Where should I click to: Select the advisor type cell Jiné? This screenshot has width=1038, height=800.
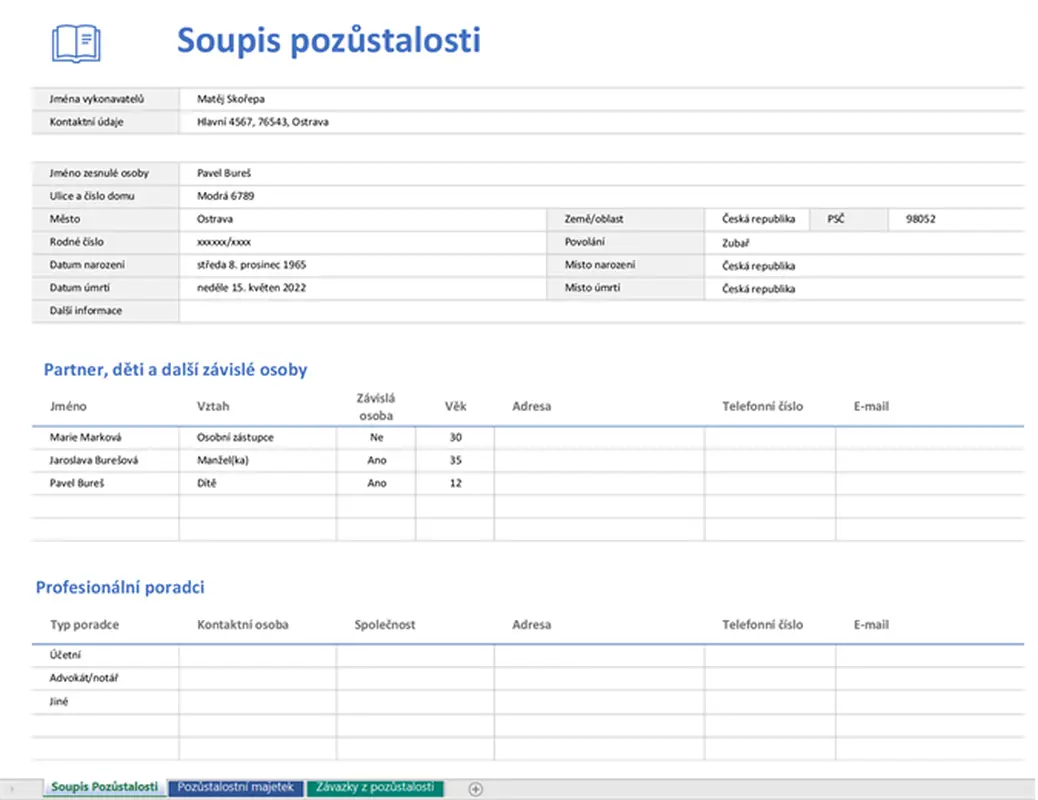tap(105, 702)
